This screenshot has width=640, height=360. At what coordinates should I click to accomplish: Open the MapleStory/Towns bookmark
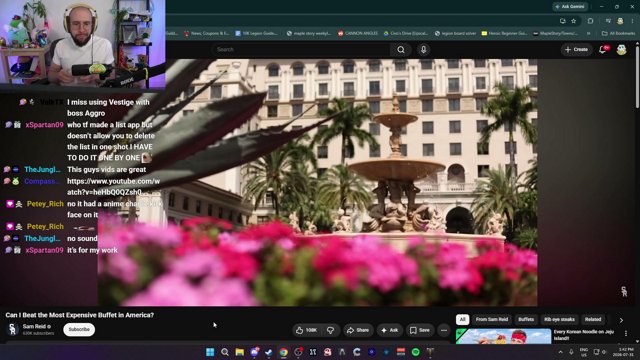[x=556, y=33]
